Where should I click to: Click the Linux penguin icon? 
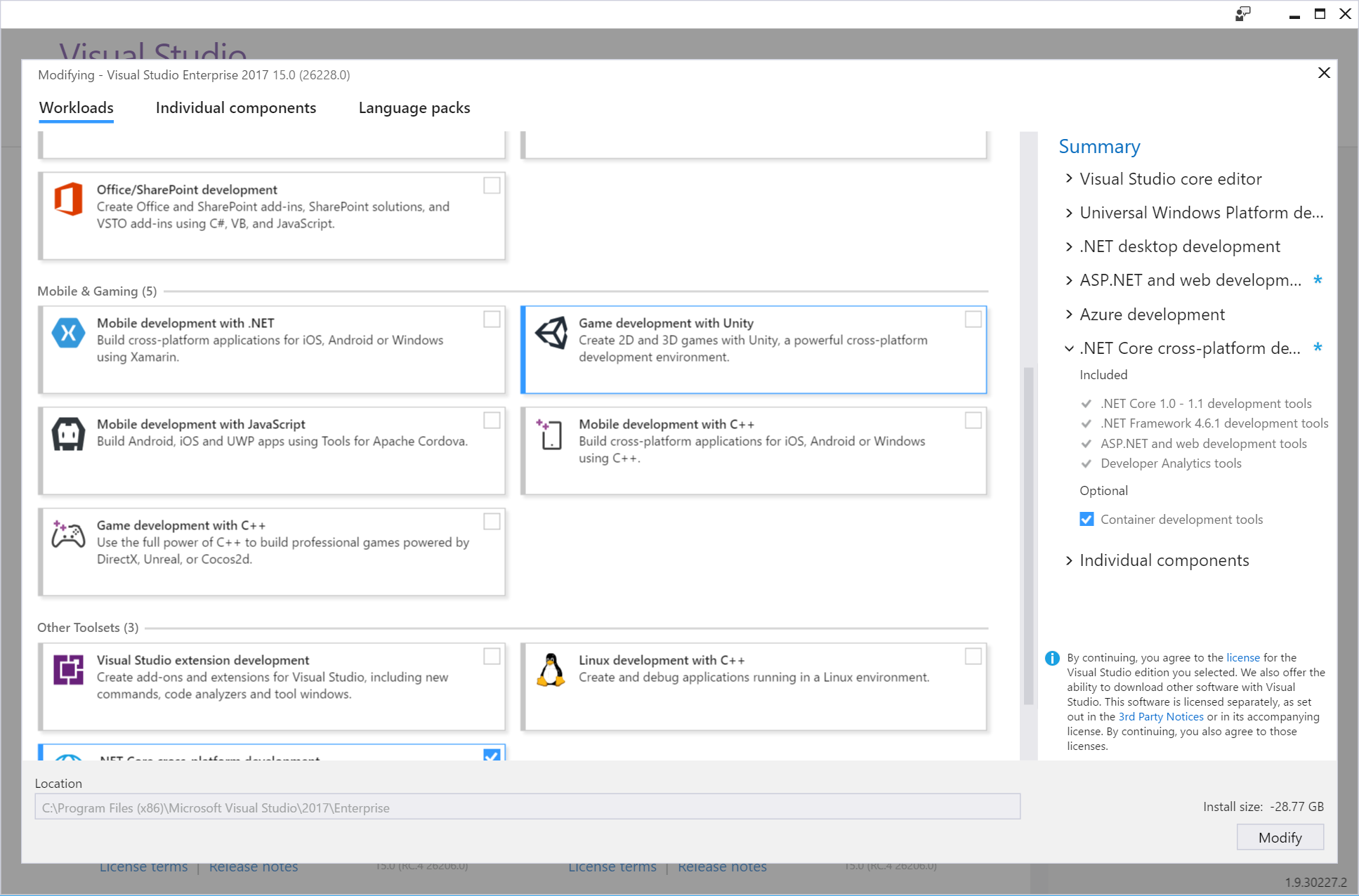551,670
